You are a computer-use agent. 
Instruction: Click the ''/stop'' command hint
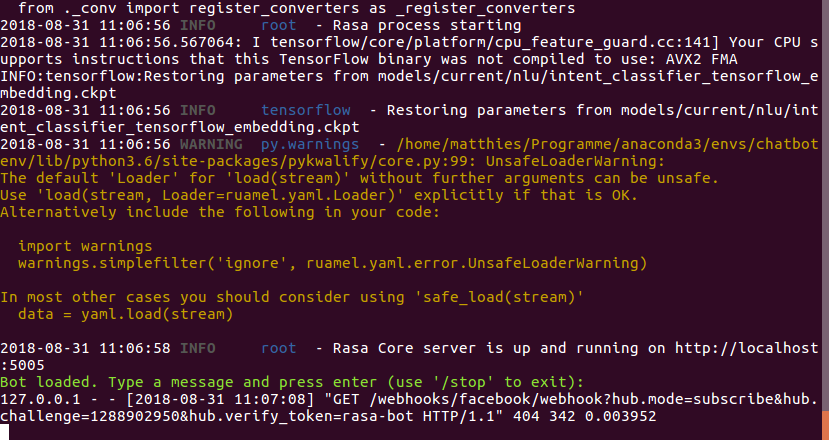[x=463, y=382]
